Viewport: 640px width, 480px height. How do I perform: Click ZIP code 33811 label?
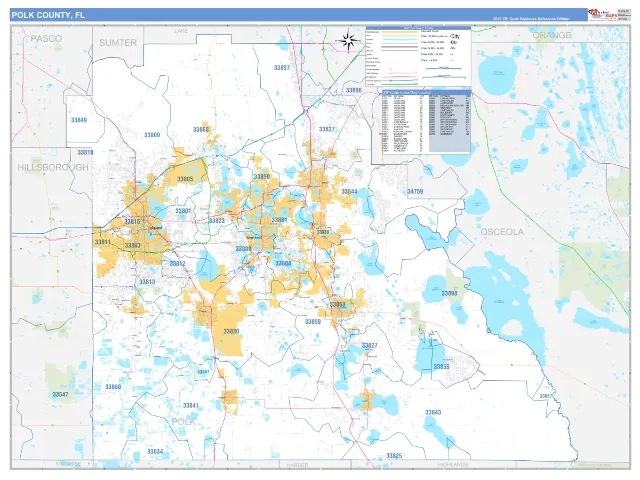(x=103, y=242)
